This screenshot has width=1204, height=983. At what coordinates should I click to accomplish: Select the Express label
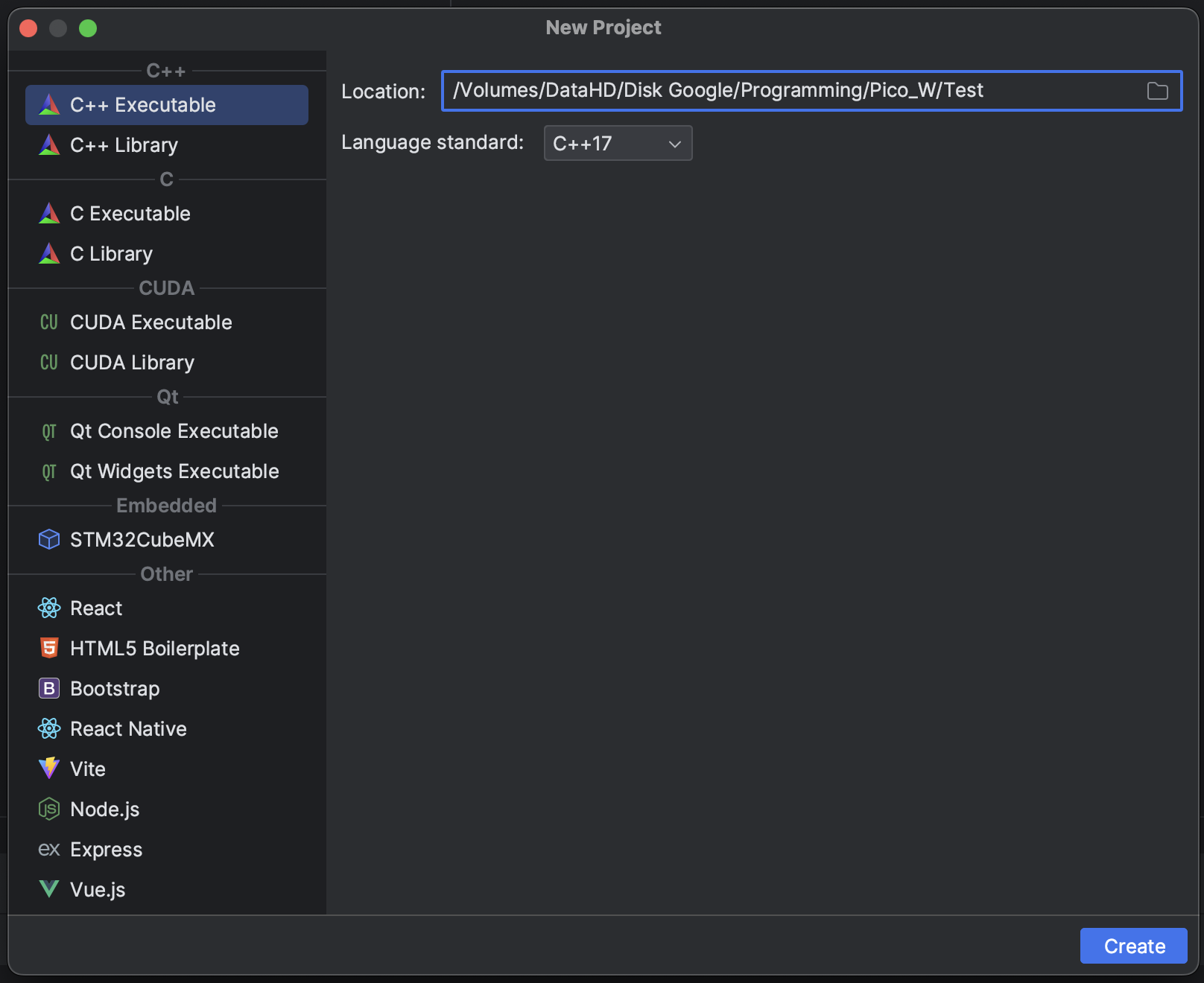106,850
